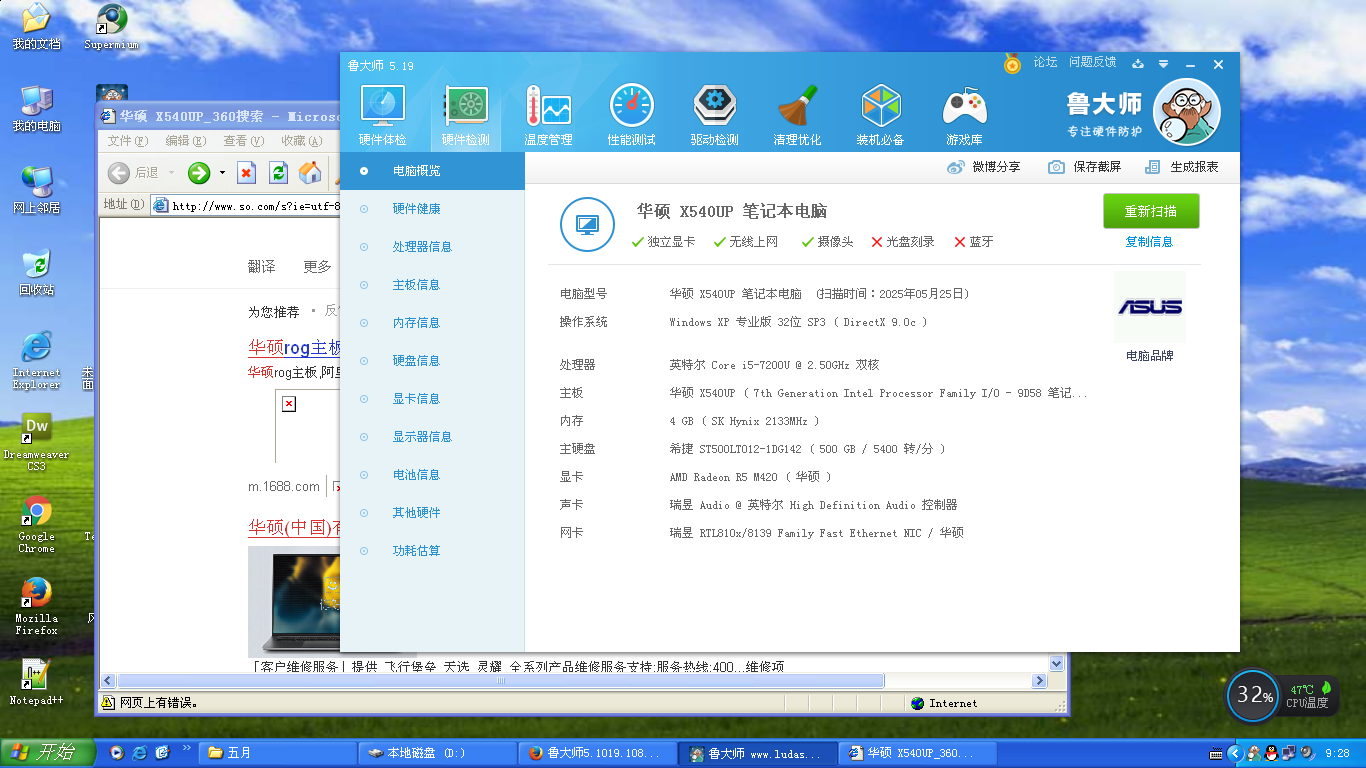This screenshot has width=1366, height=768.
Task: Click IE back button 后退
Action: (134, 173)
